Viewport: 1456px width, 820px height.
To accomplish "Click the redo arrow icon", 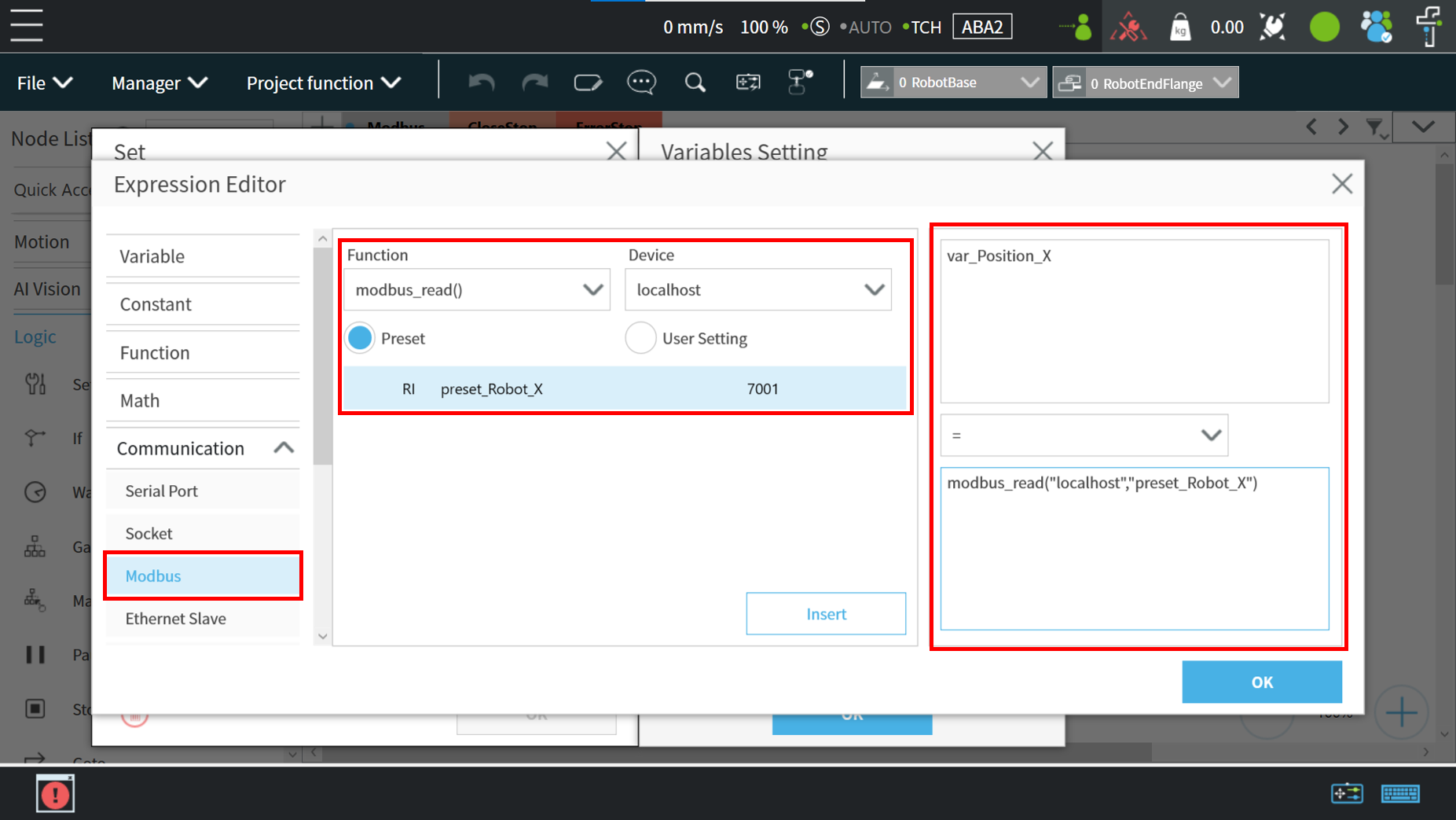I will point(534,83).
